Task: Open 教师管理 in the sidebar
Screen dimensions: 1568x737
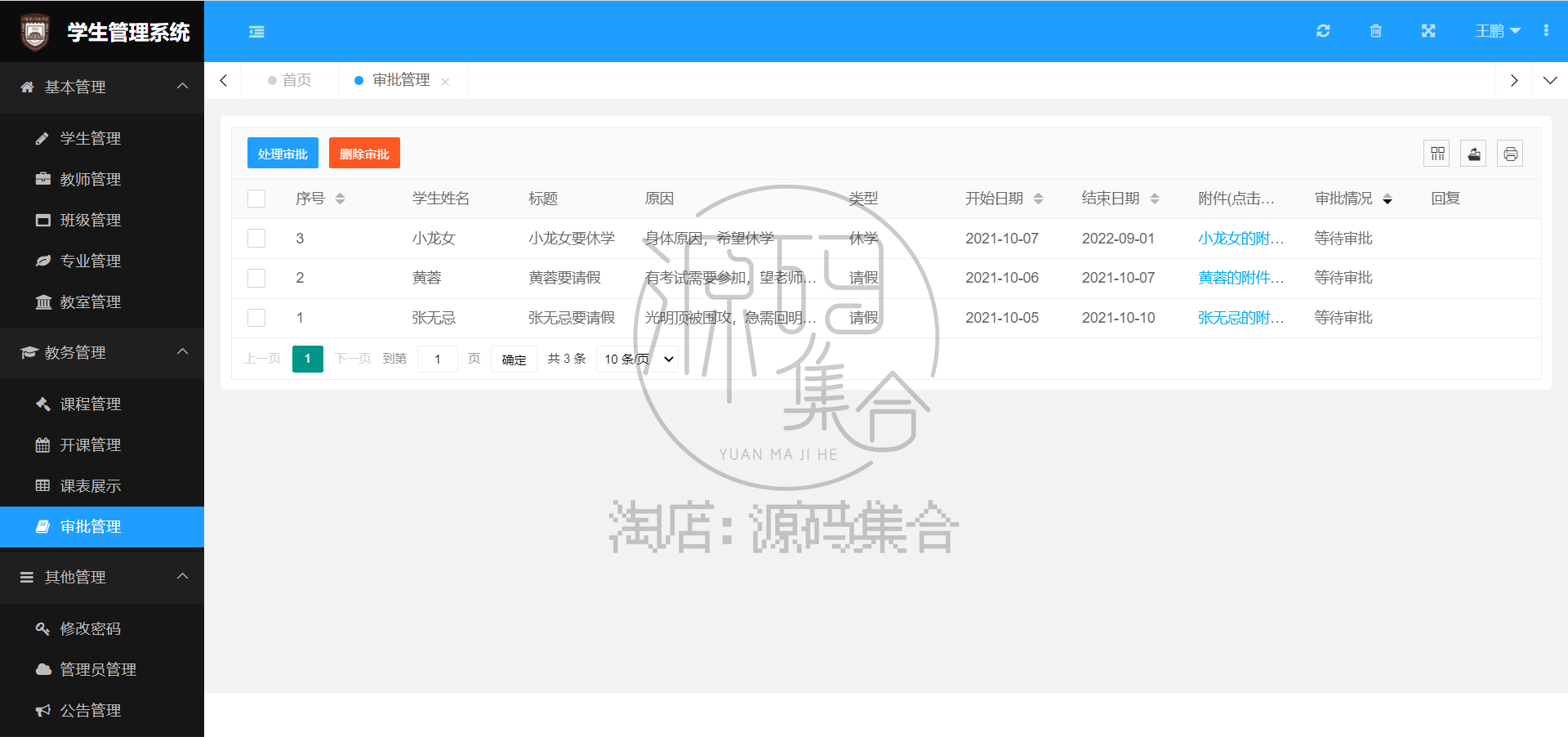Action: tap(102, 179)
